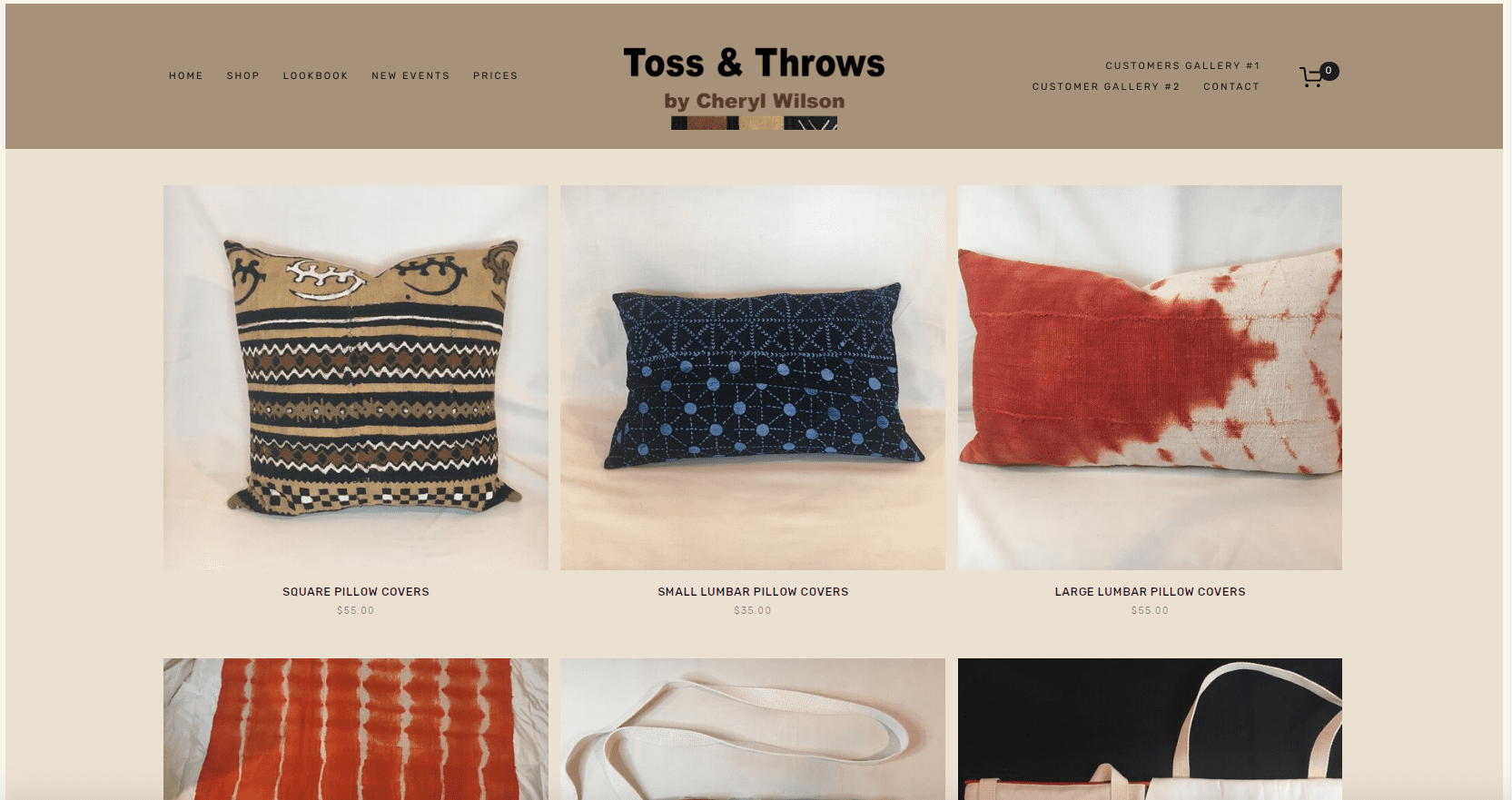This screenshot has height=800, width=1512.
Task: Click the Toss & Throws logo
Action: pyautogui.click(x=754, y=87)
